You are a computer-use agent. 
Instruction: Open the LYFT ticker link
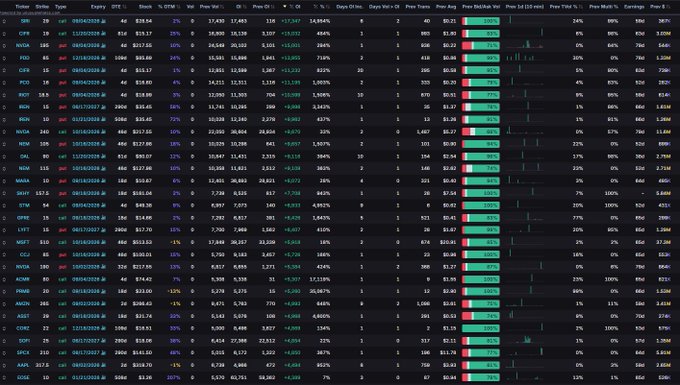coord(23,230)
